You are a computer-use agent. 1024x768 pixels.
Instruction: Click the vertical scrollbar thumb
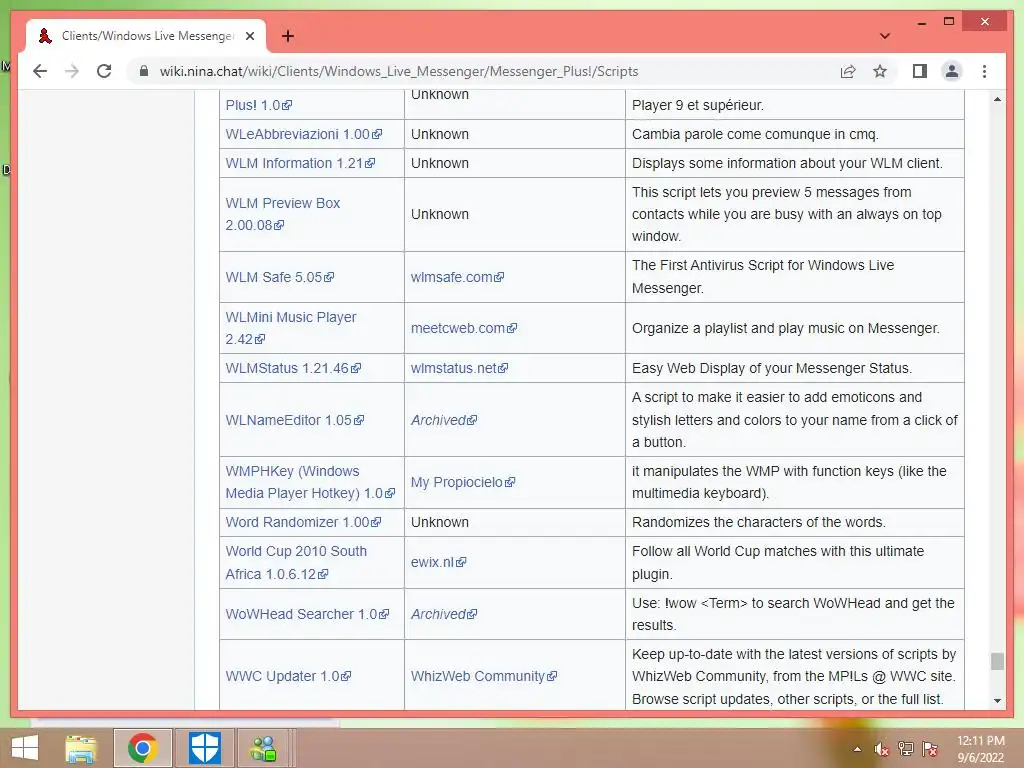click(x=997, y=662)
